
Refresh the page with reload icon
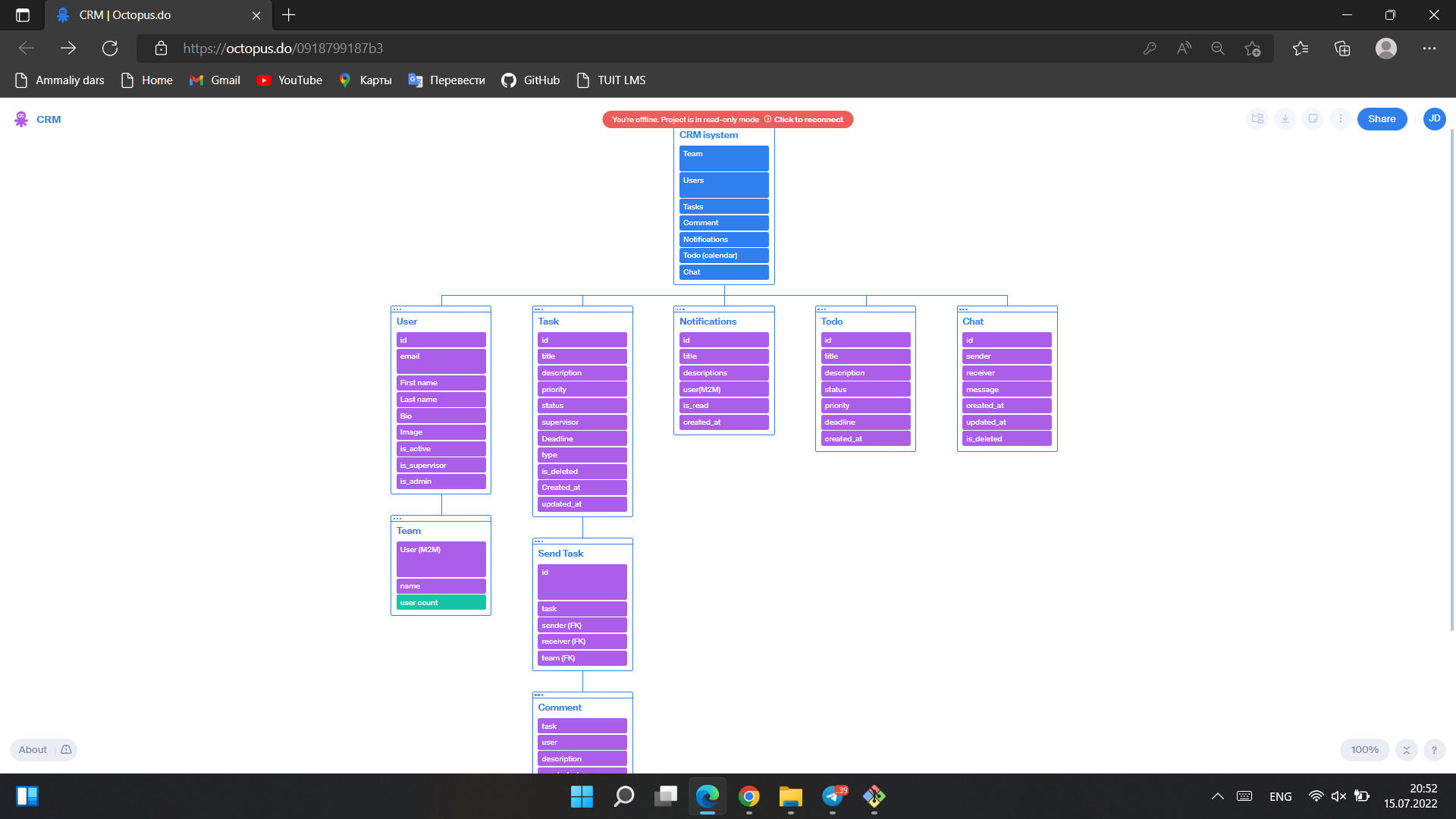[x=110, y=49]
